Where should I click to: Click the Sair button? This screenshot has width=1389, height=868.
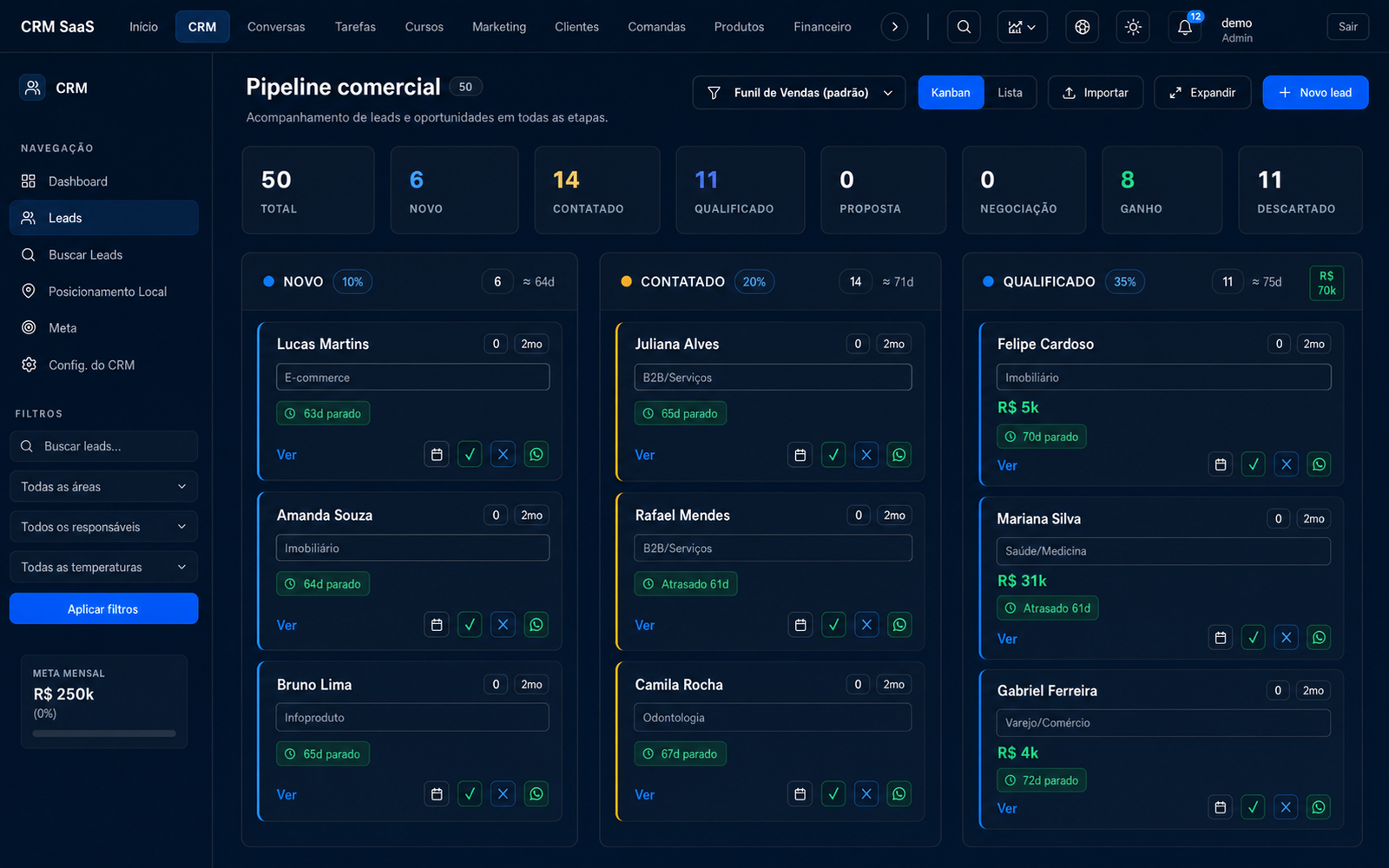(1347, 27)
